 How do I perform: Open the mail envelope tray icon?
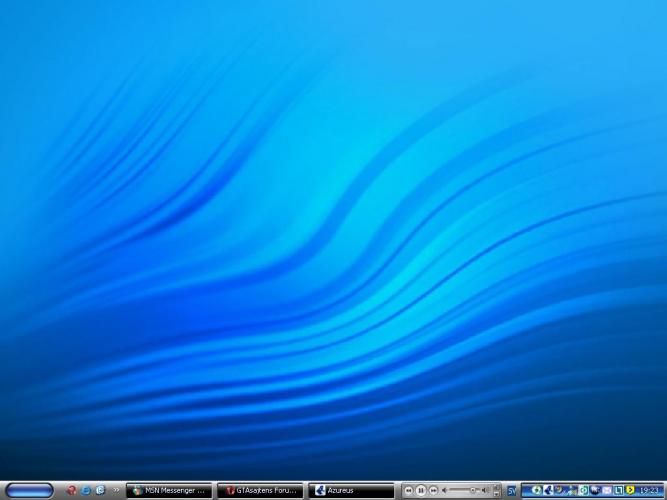click(607, 490)
